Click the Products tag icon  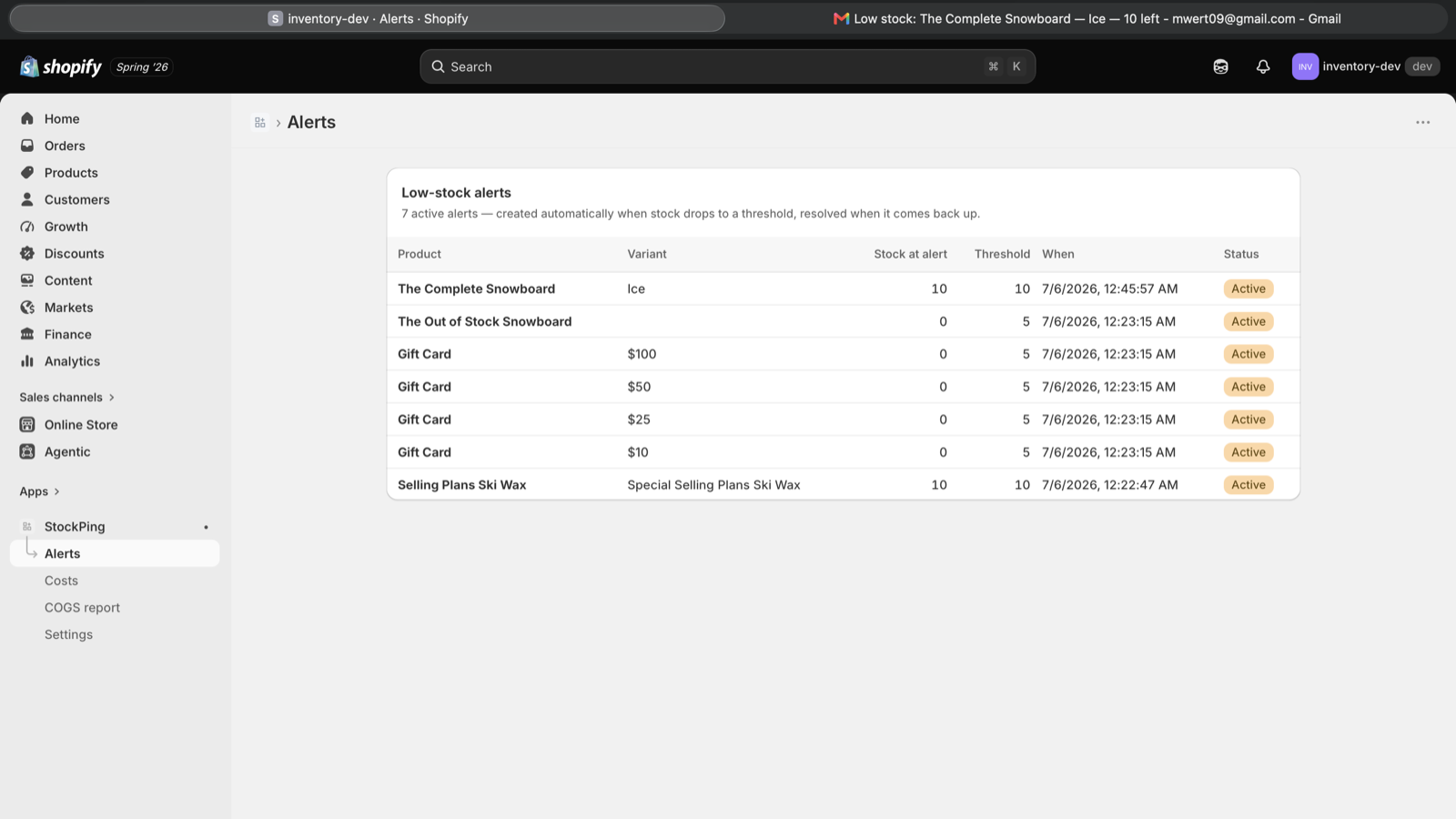pyautogui.click(x=27, y=173)
